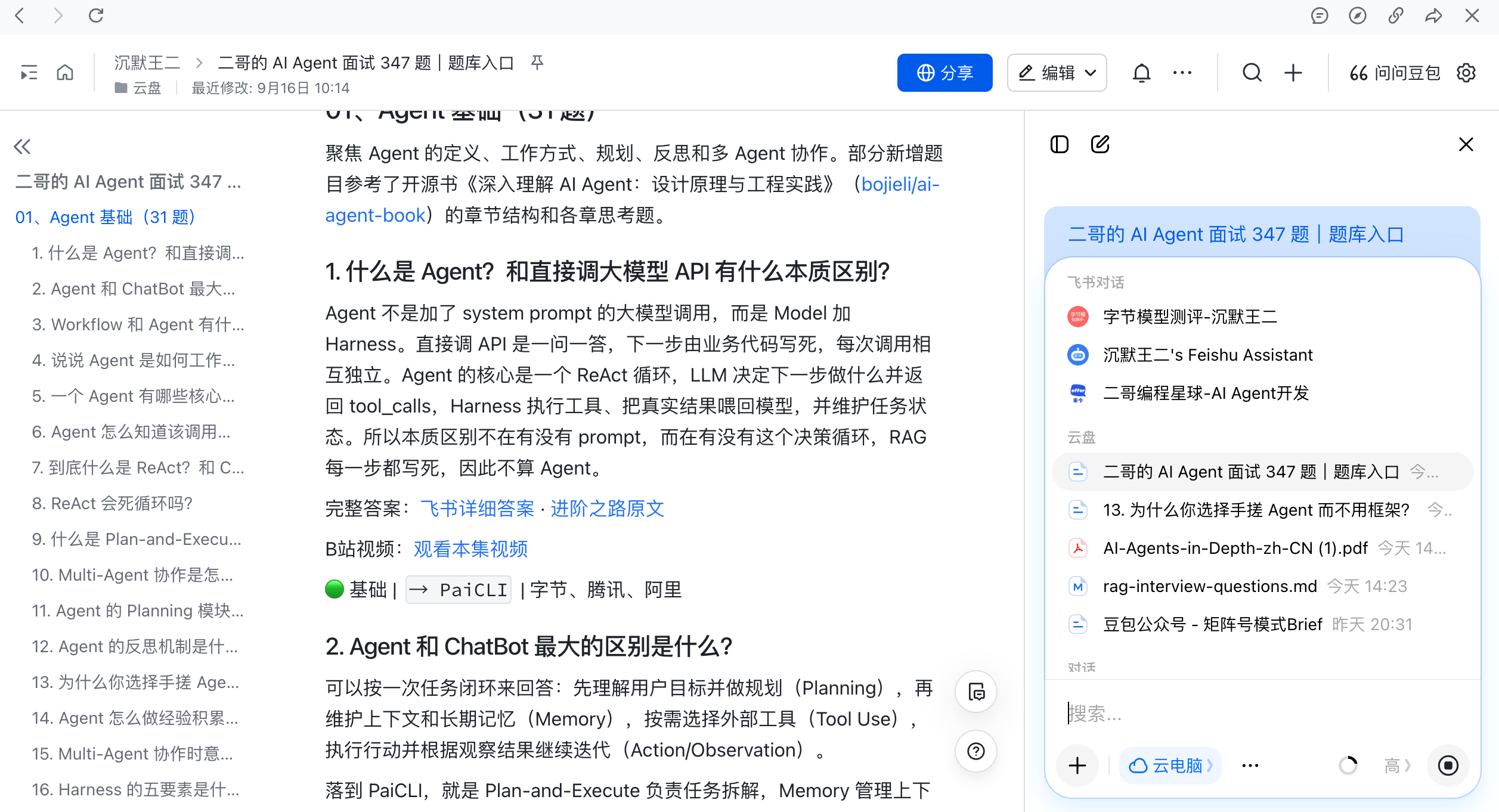Image resolution: width=1499 pixels, height=812 pixels.
Task: Pin the document with the pushpin icon
Action: 537,63
